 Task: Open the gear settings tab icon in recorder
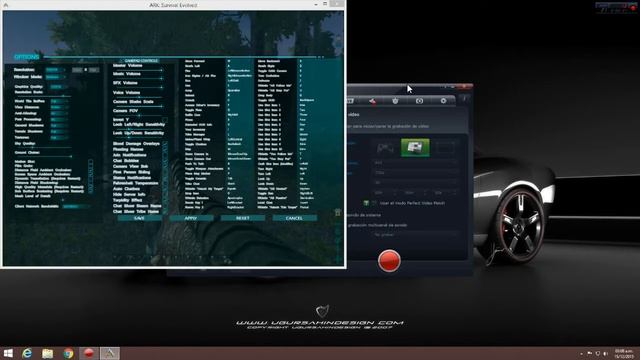443,100
